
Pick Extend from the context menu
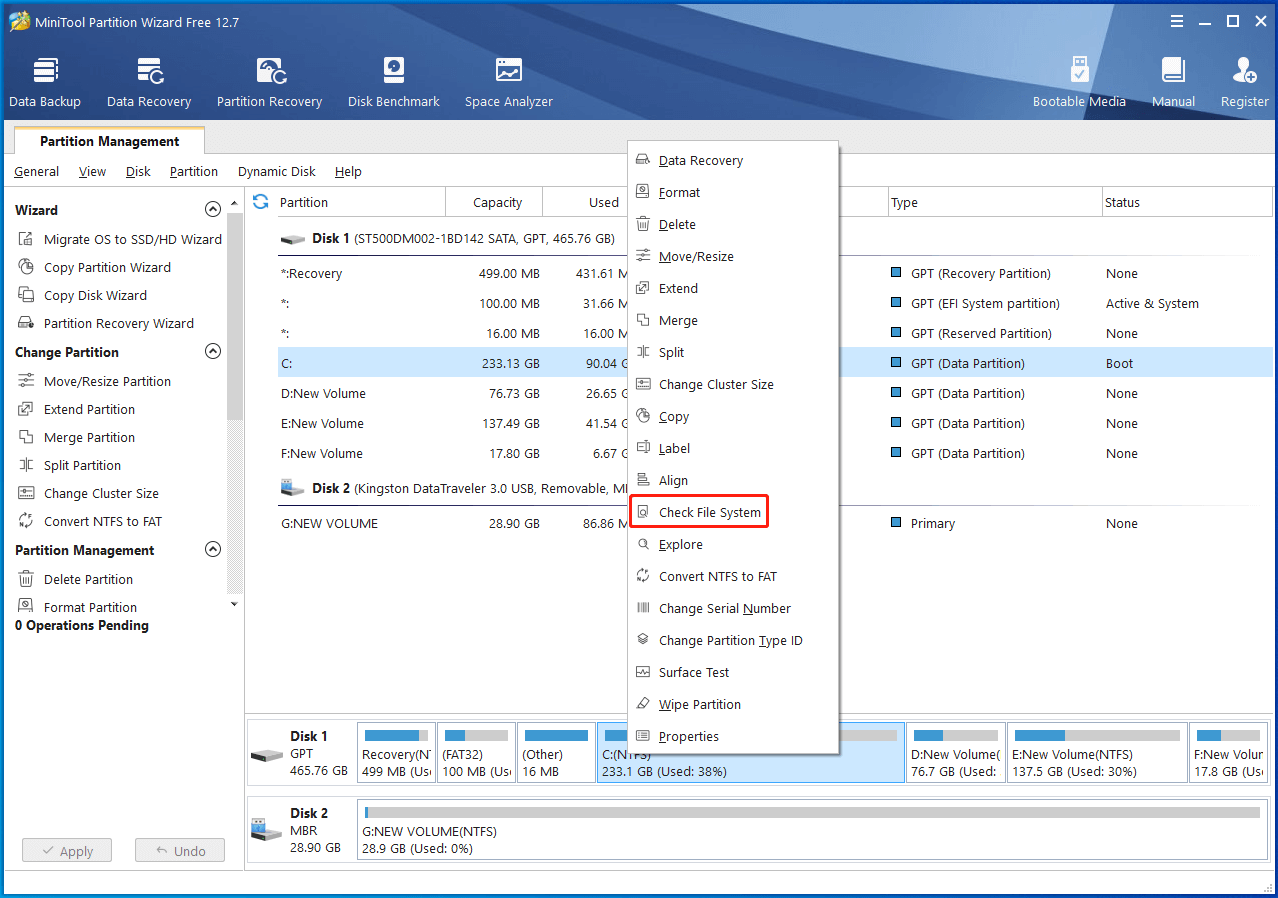[733, 288]
